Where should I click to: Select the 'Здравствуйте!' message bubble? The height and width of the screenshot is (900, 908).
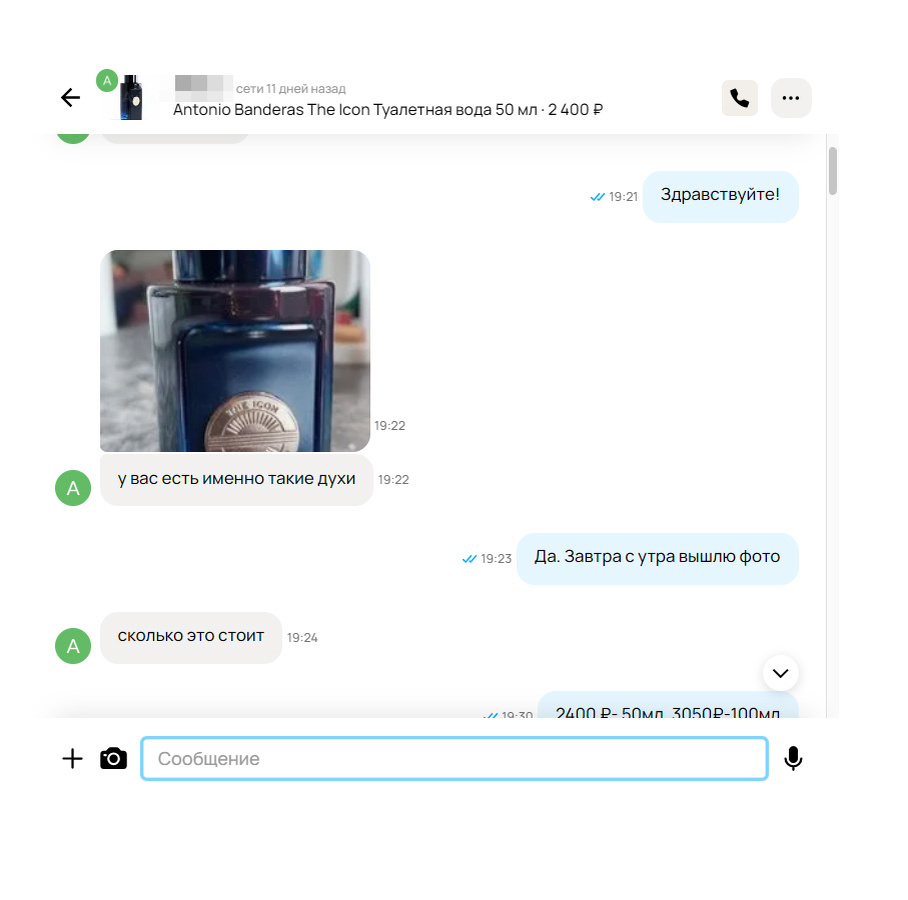point(720,196)
